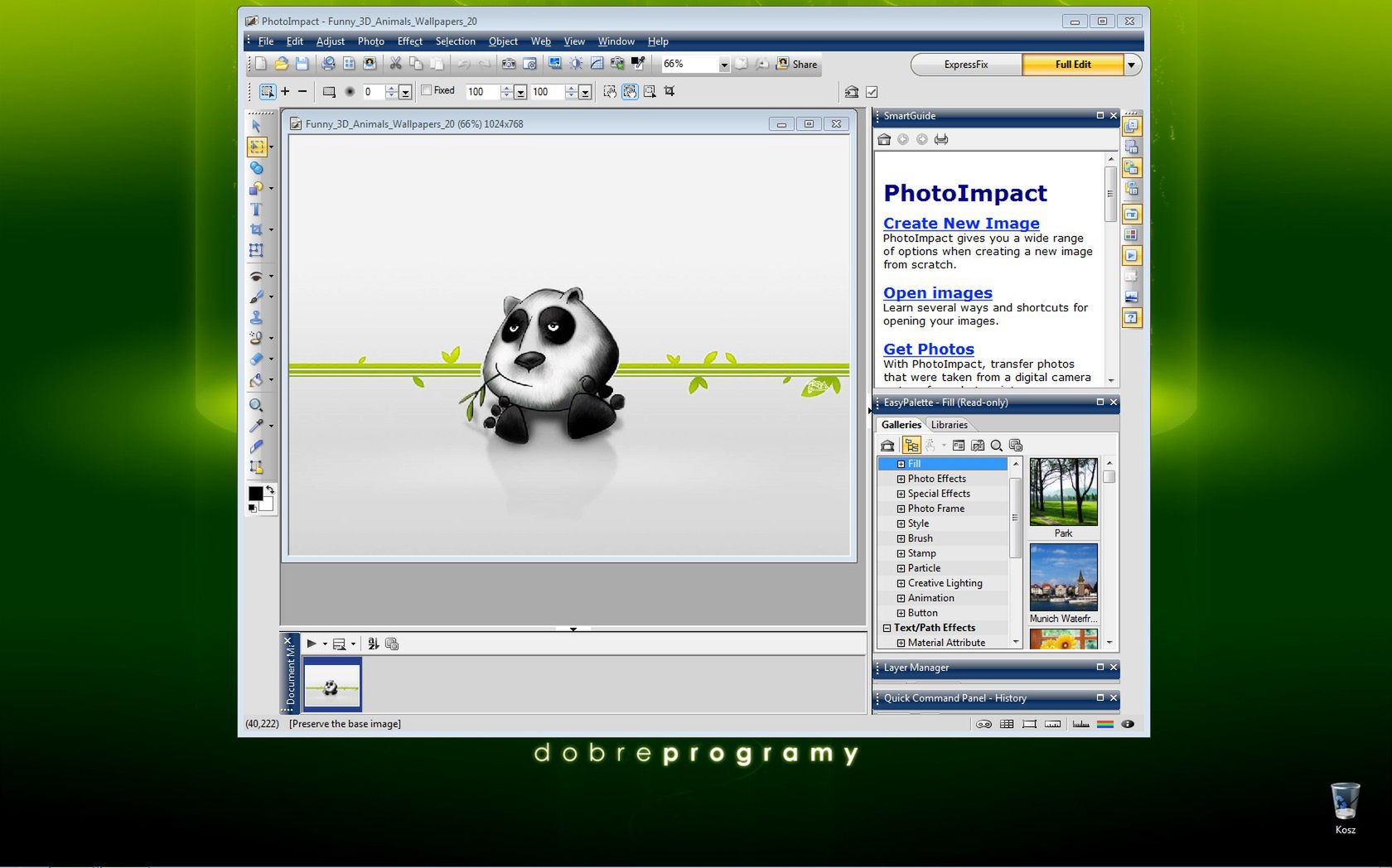
Task: Expand the Special Effects gallery
Action: pyautogui.click(x=901, y=494)
